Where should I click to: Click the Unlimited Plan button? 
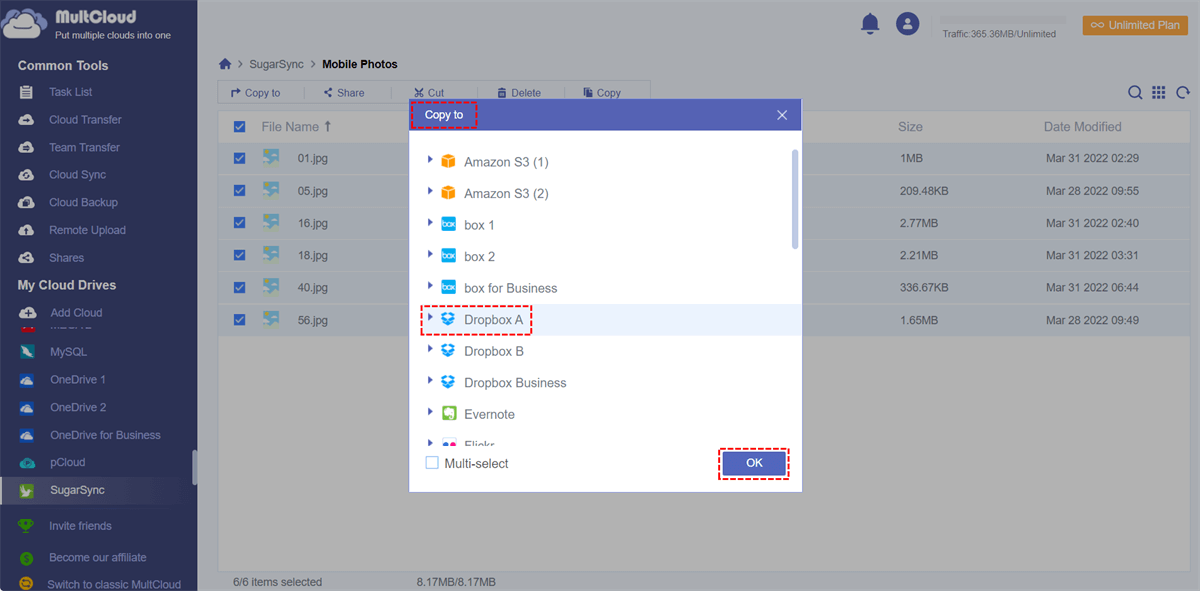pyautogui.click(x=1135, y=25)
